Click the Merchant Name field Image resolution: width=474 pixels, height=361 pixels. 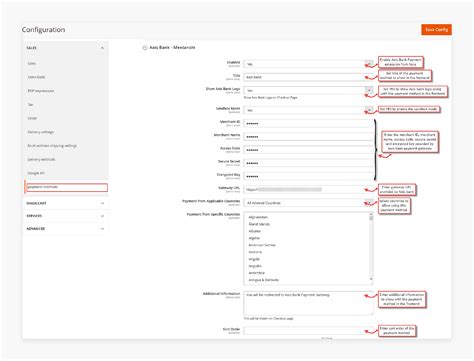click(x=308, y=137)
